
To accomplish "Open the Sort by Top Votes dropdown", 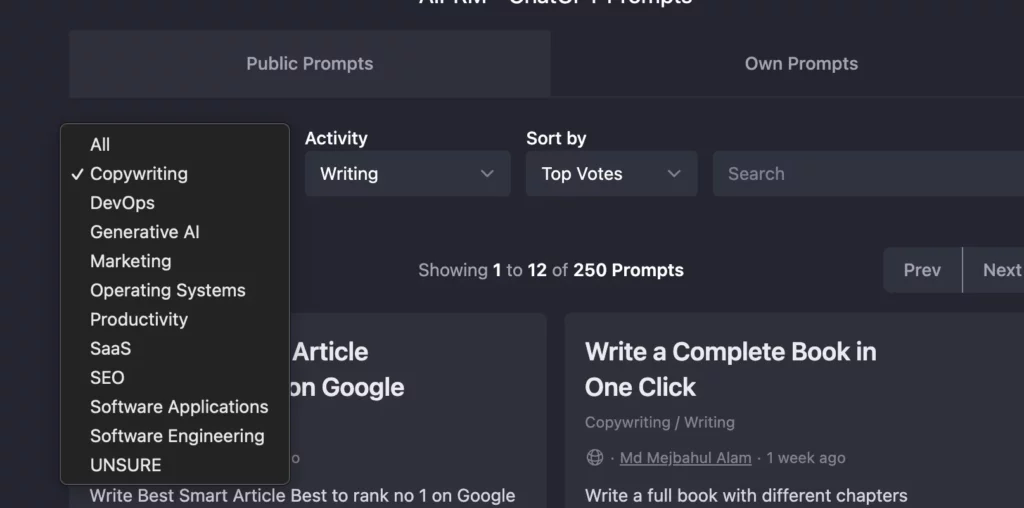I will coord(611,174).
